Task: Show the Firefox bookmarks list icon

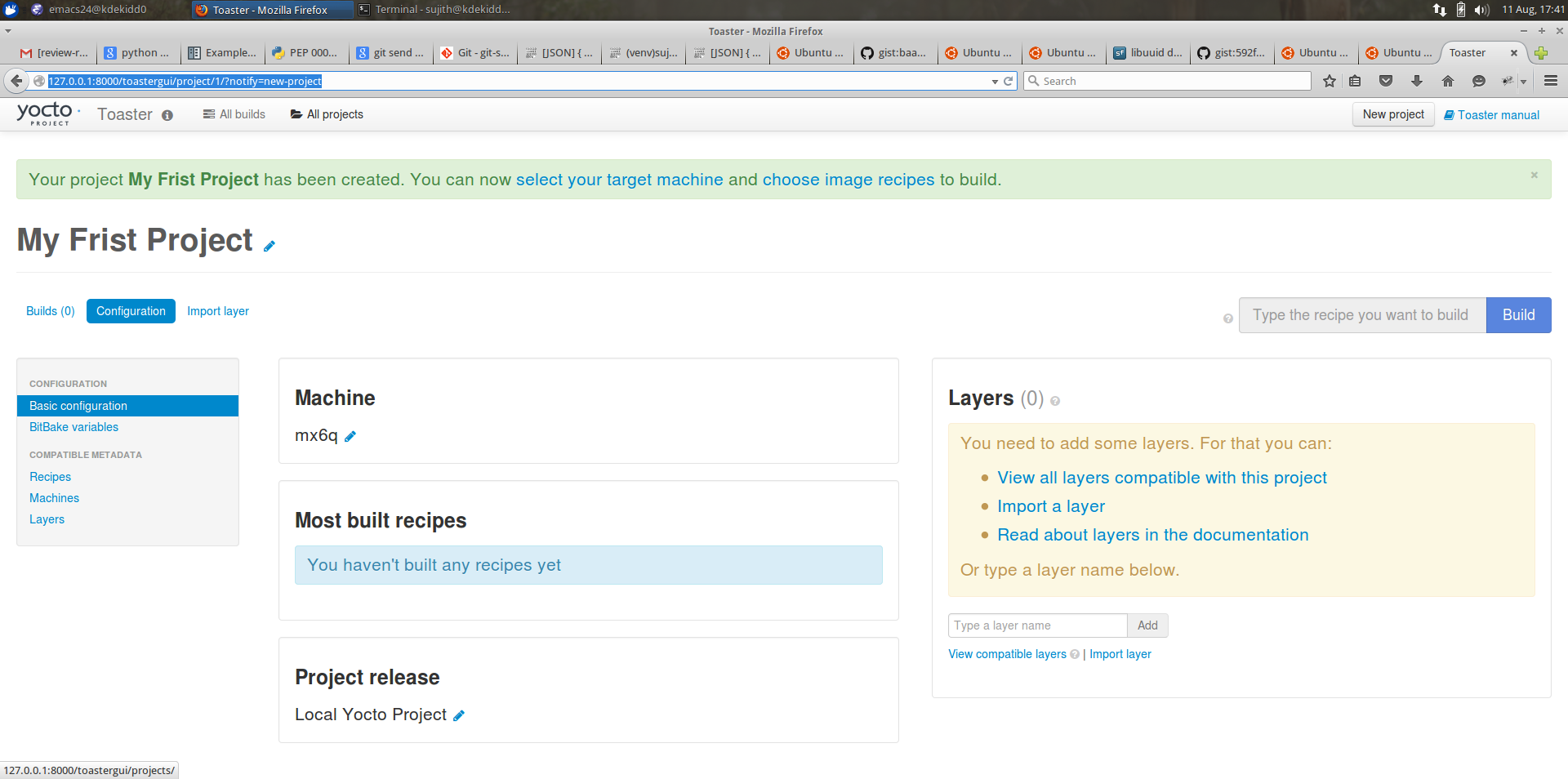Action: [1355, 81]
